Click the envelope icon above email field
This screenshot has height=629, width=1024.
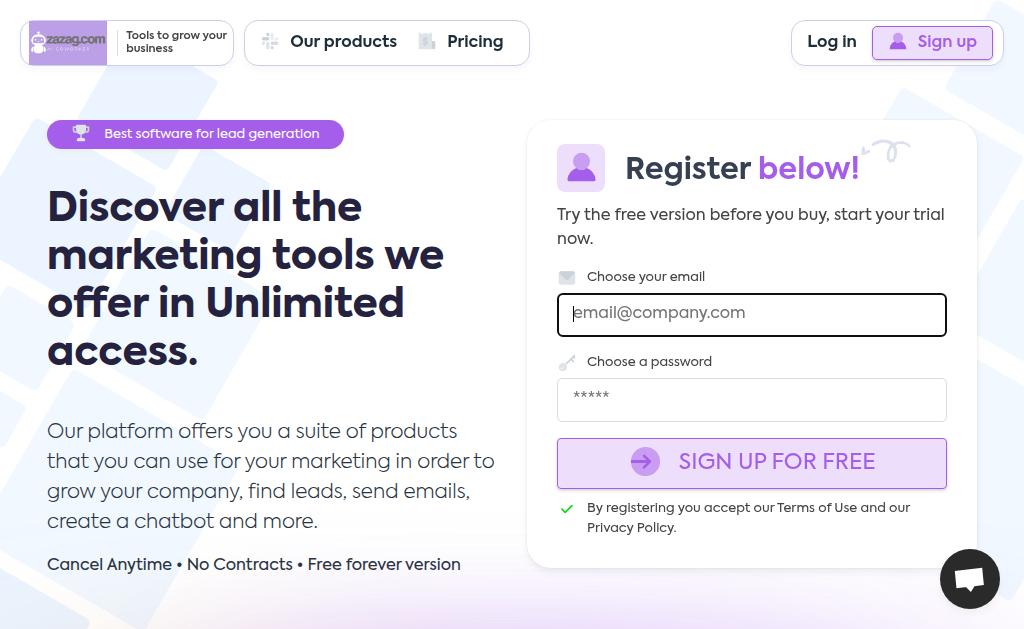(567, 277)
